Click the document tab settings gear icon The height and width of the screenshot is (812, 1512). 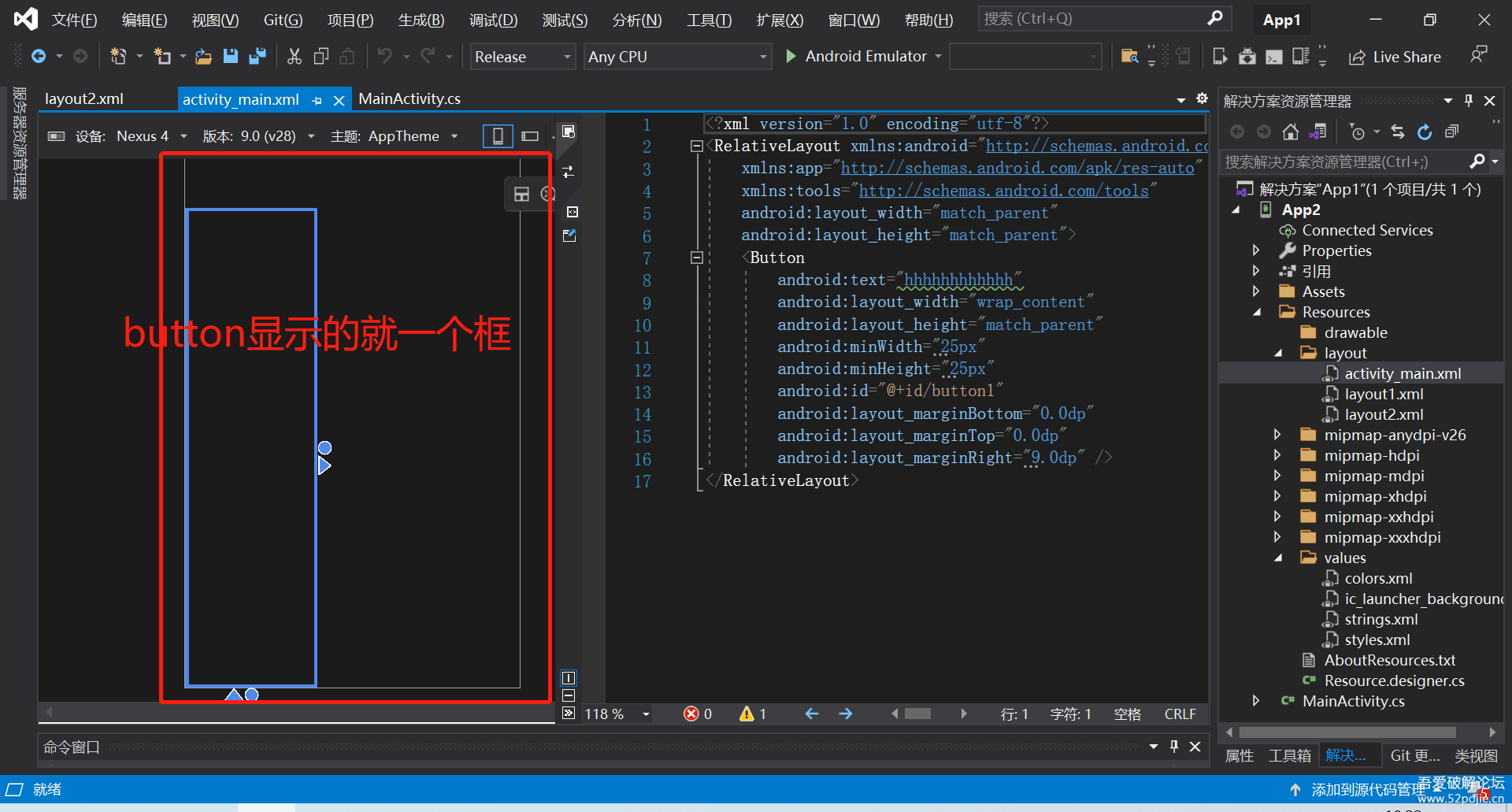pos(1202,98)
